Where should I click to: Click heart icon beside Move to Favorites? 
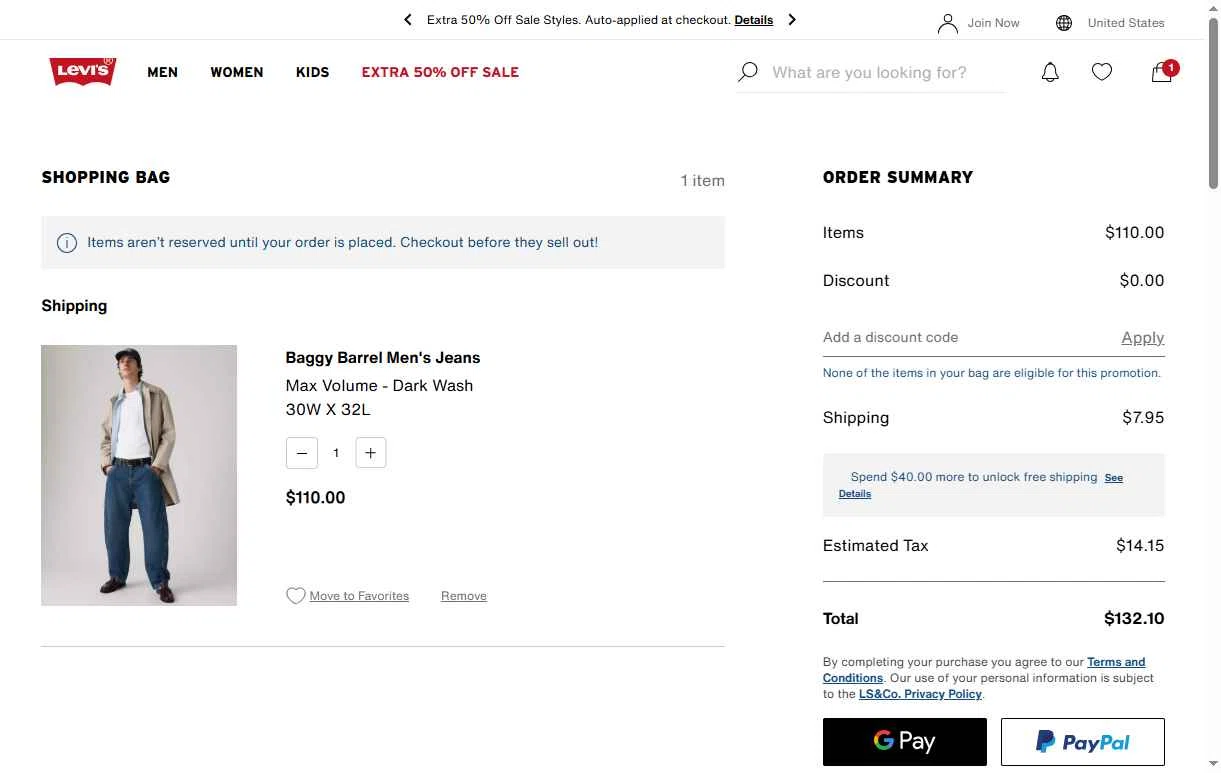click(x=295, y=596)
